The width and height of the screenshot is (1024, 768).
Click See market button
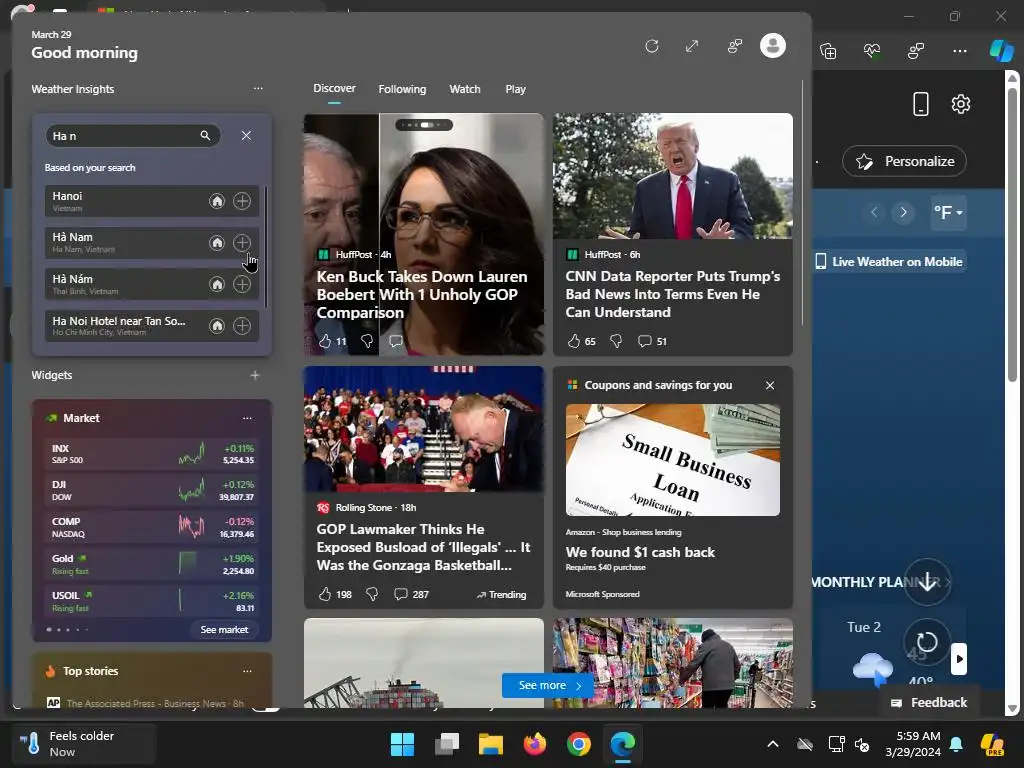click(224, 630)
